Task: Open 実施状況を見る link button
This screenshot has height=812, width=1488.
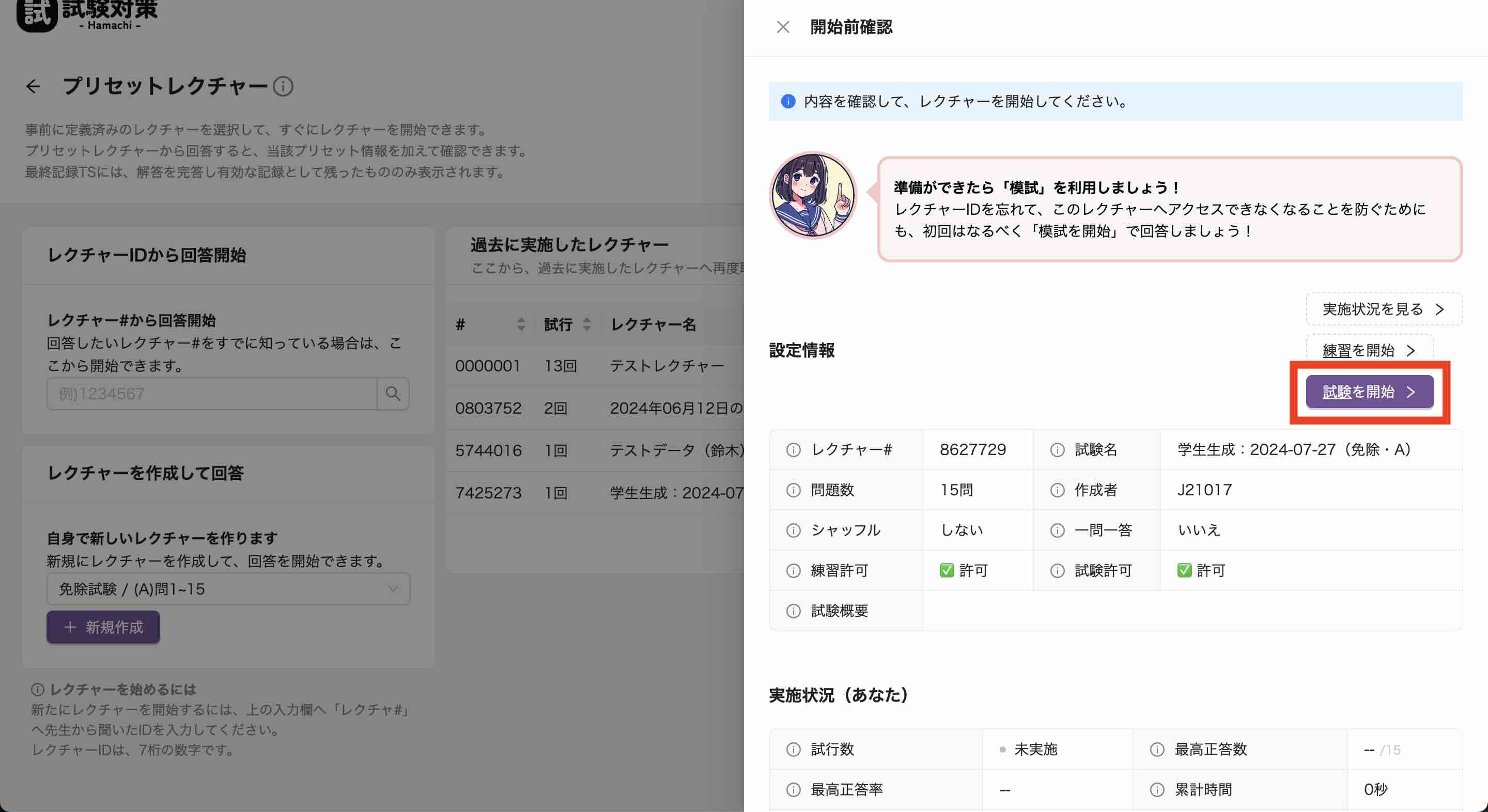Action: coord(1384,309)
